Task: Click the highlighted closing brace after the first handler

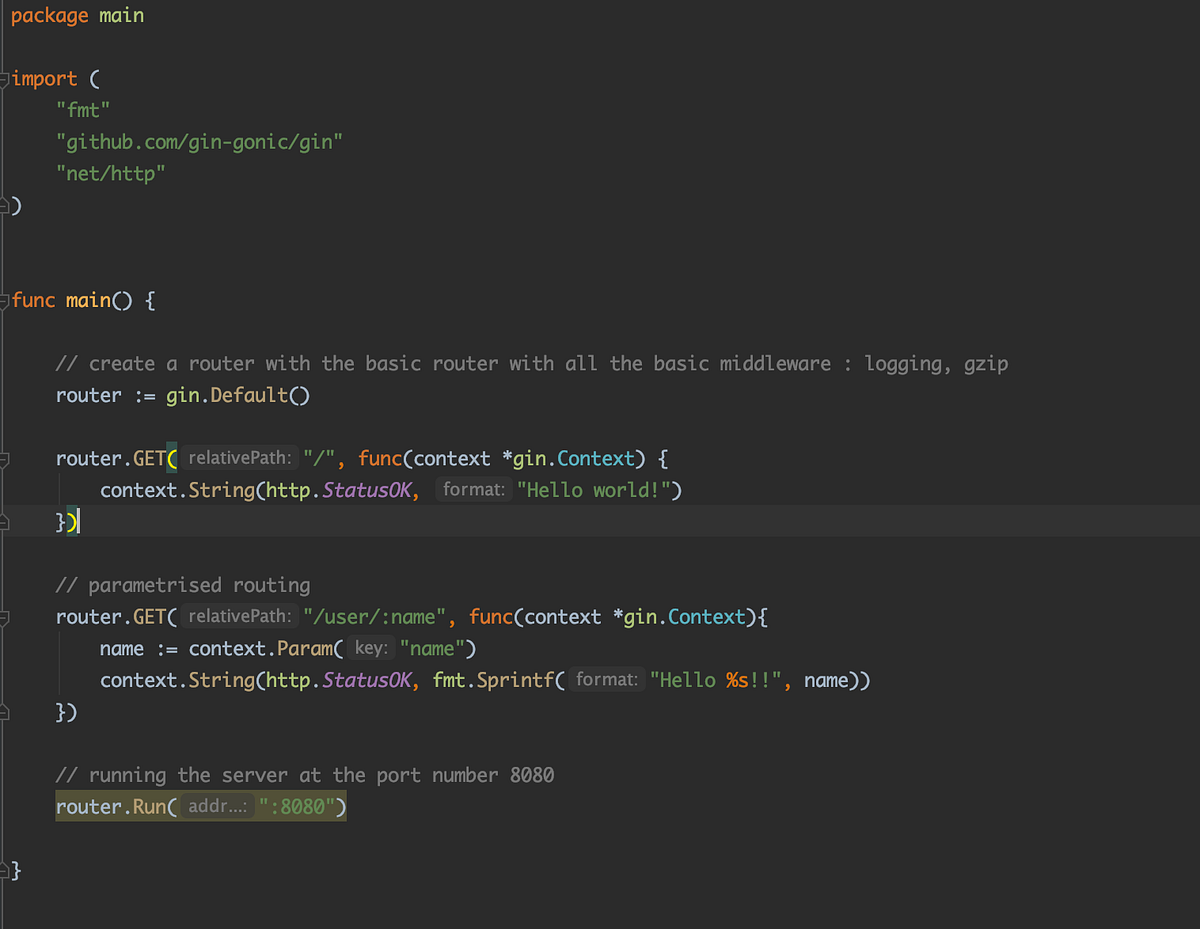Action: point(63,521)
